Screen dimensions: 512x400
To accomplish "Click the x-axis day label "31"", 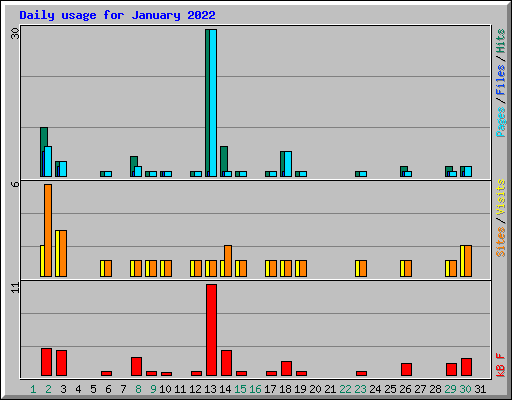I will [x=480, y=389].
